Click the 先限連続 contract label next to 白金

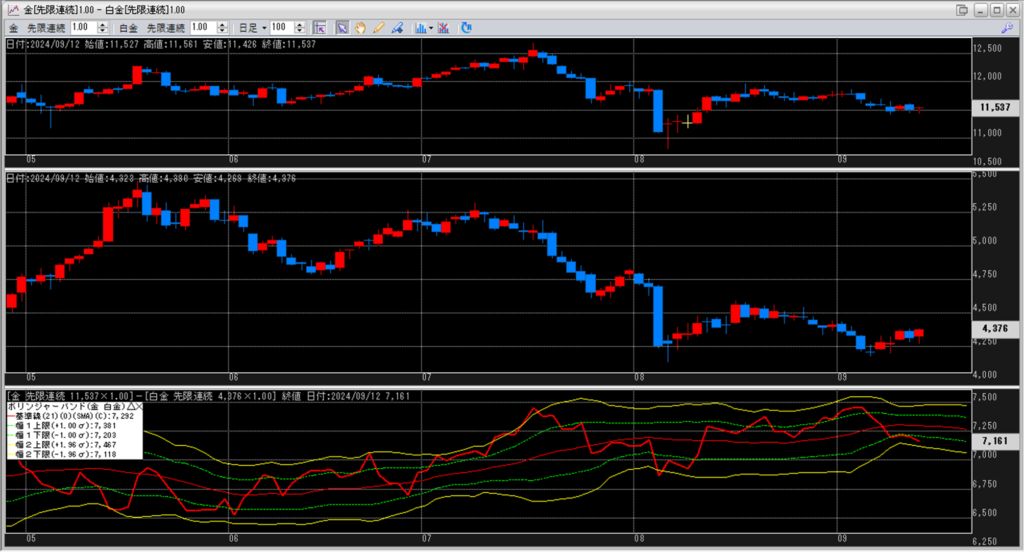(x=166, y=27)
